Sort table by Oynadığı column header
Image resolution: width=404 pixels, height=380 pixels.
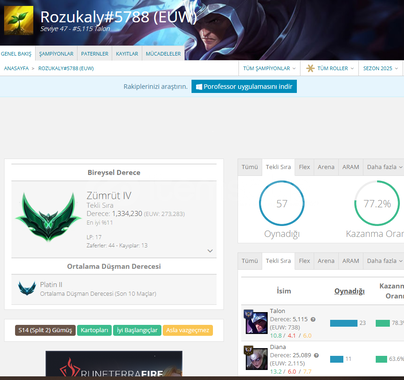pyautogui.click(x=349, y=291)
